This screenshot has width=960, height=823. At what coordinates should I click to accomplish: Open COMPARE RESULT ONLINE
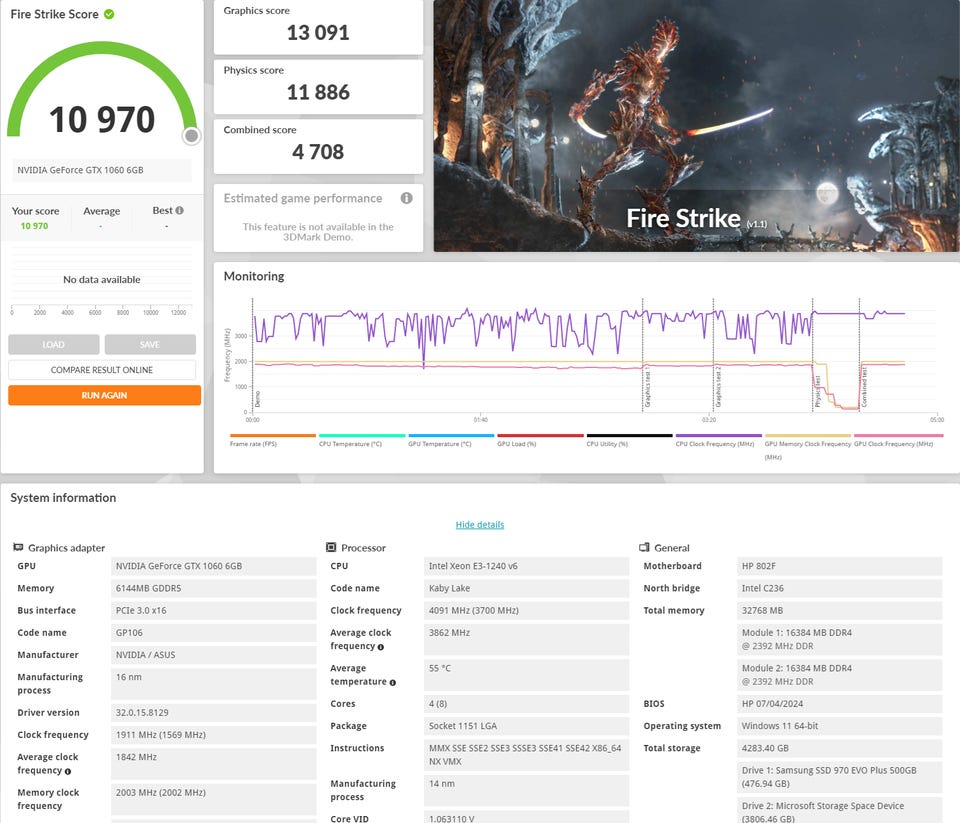pyautogui.click(x=102, y=370)
